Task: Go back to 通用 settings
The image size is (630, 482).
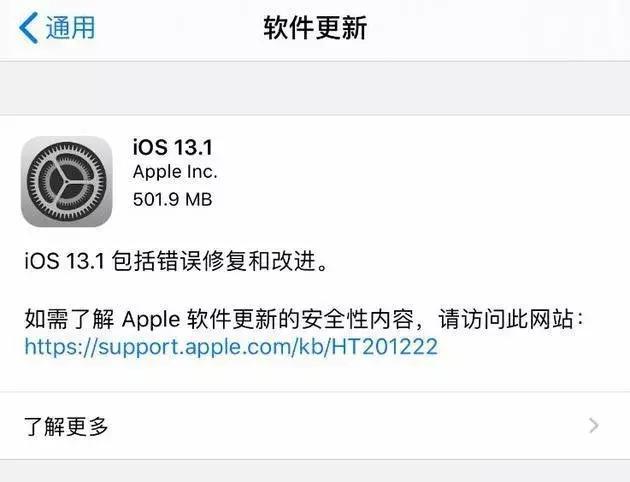Action: 57,27
